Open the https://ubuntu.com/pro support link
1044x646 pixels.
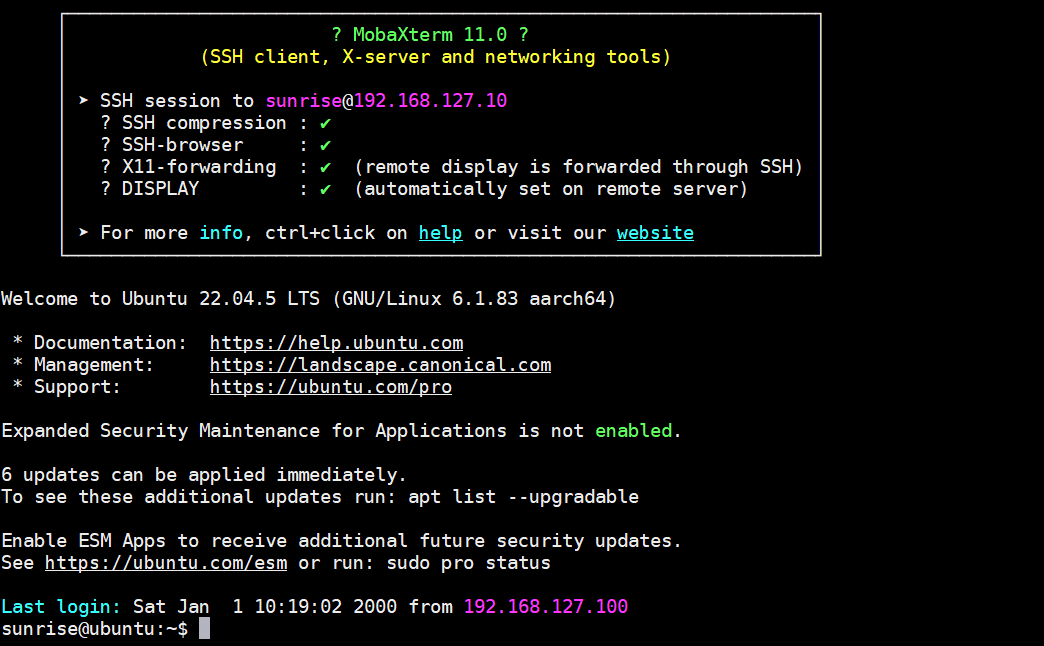330,387
